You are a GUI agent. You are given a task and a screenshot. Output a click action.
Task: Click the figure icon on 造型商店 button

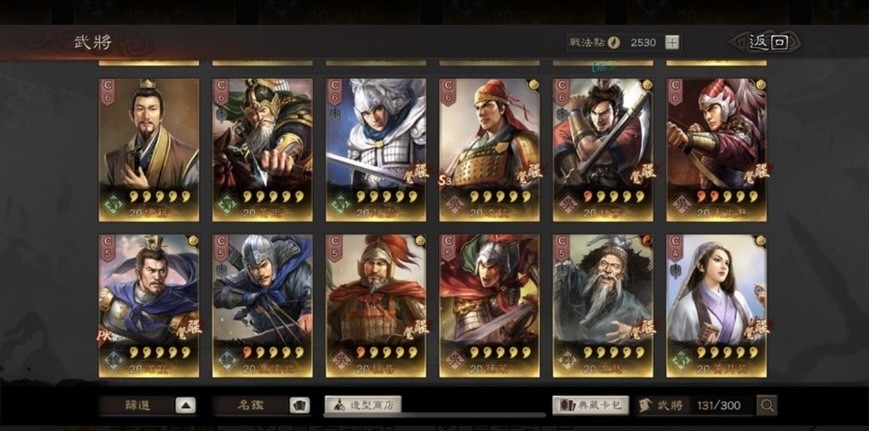(339, 406)
